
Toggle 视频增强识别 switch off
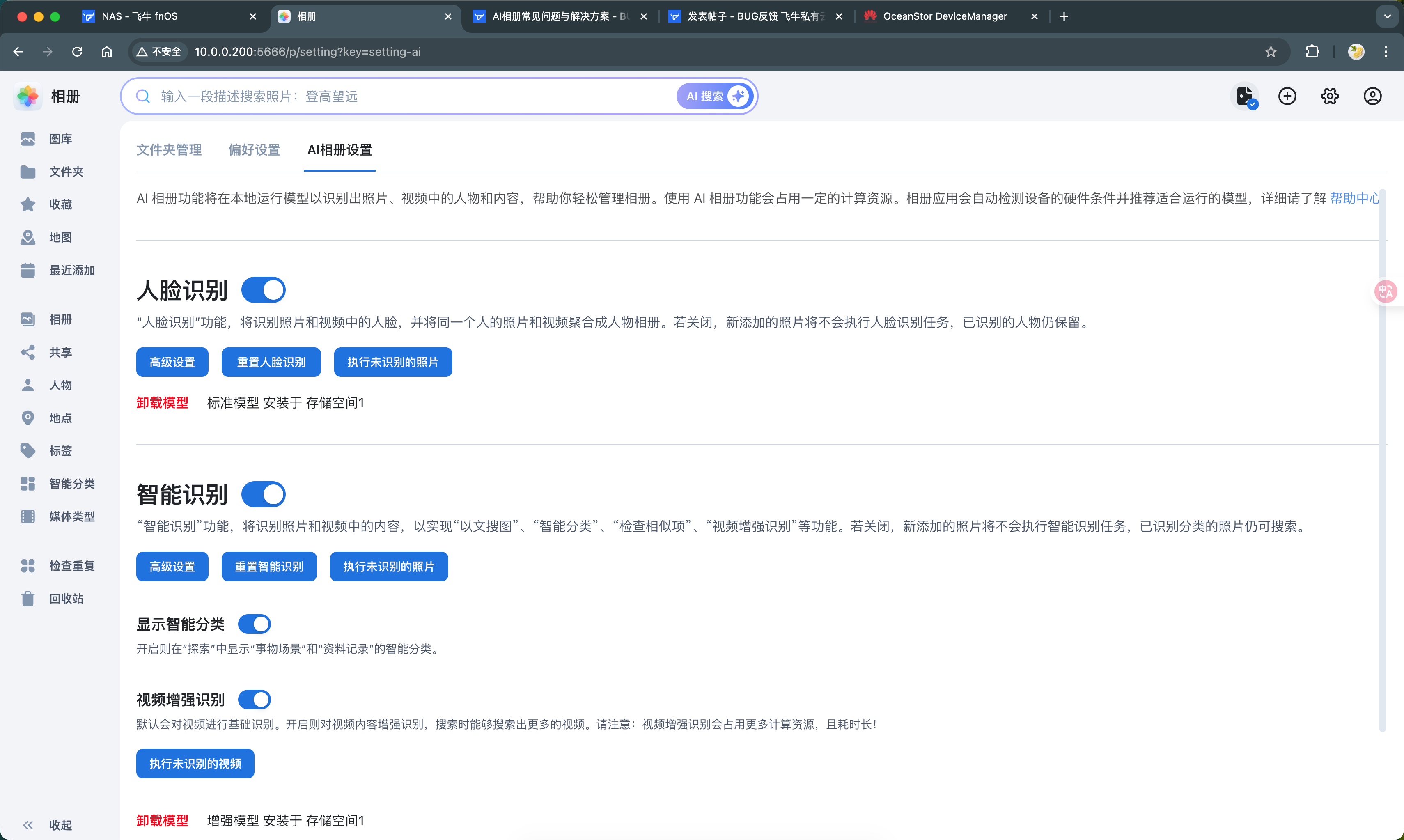click(254, 700)
